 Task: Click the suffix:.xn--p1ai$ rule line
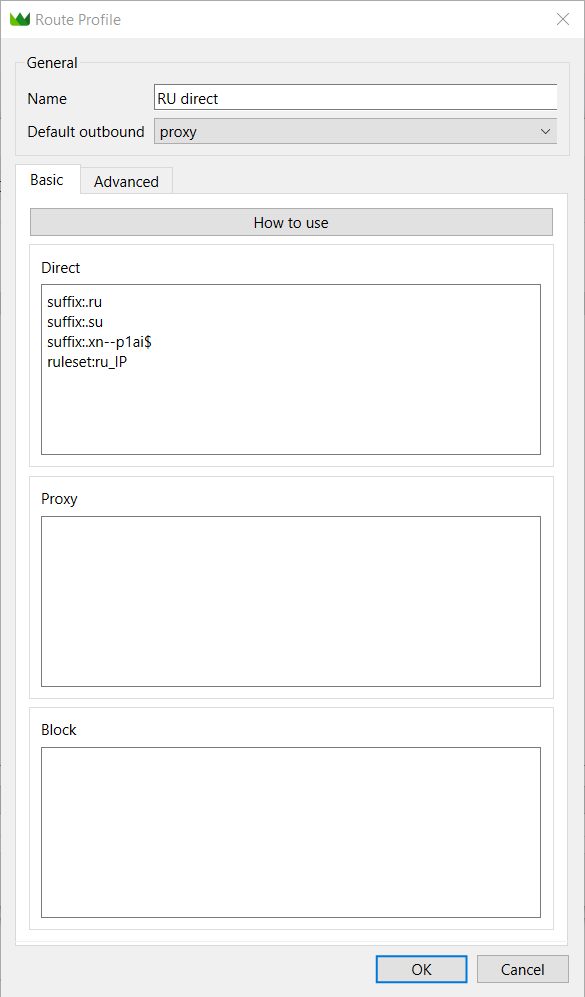tap(99, 342)
